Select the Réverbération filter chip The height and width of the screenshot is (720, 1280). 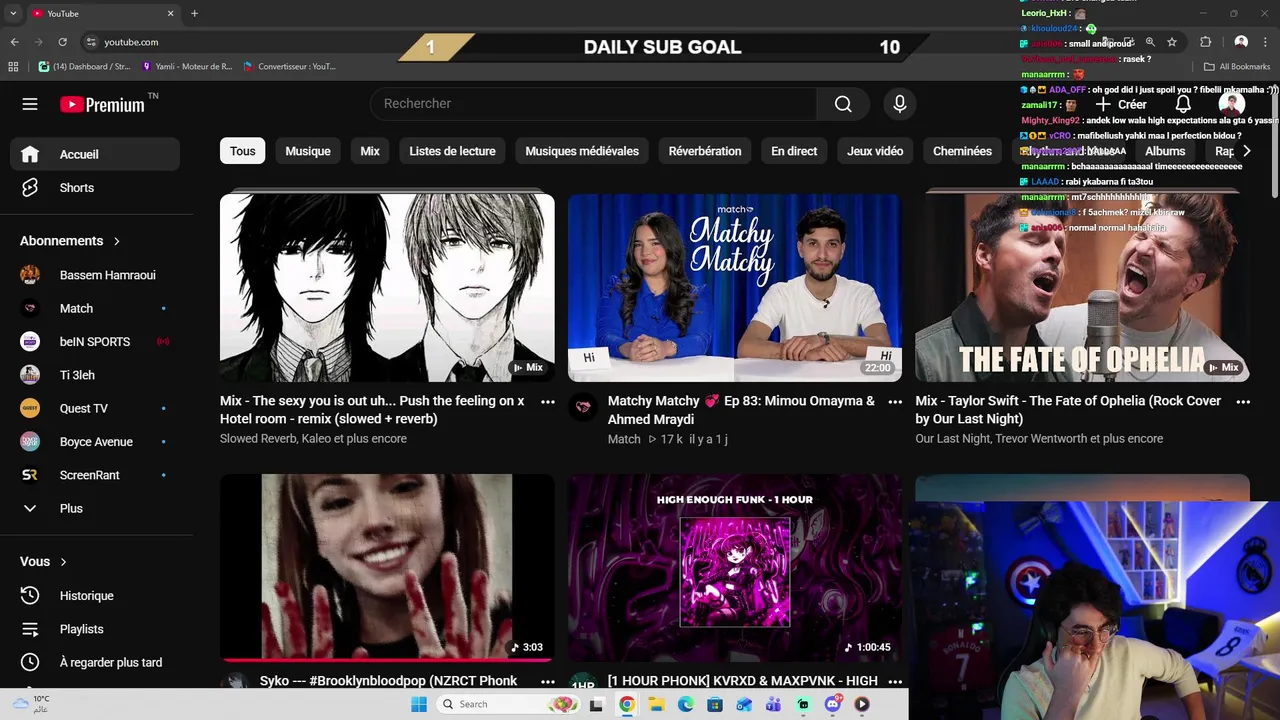click(x=705, y=151)
